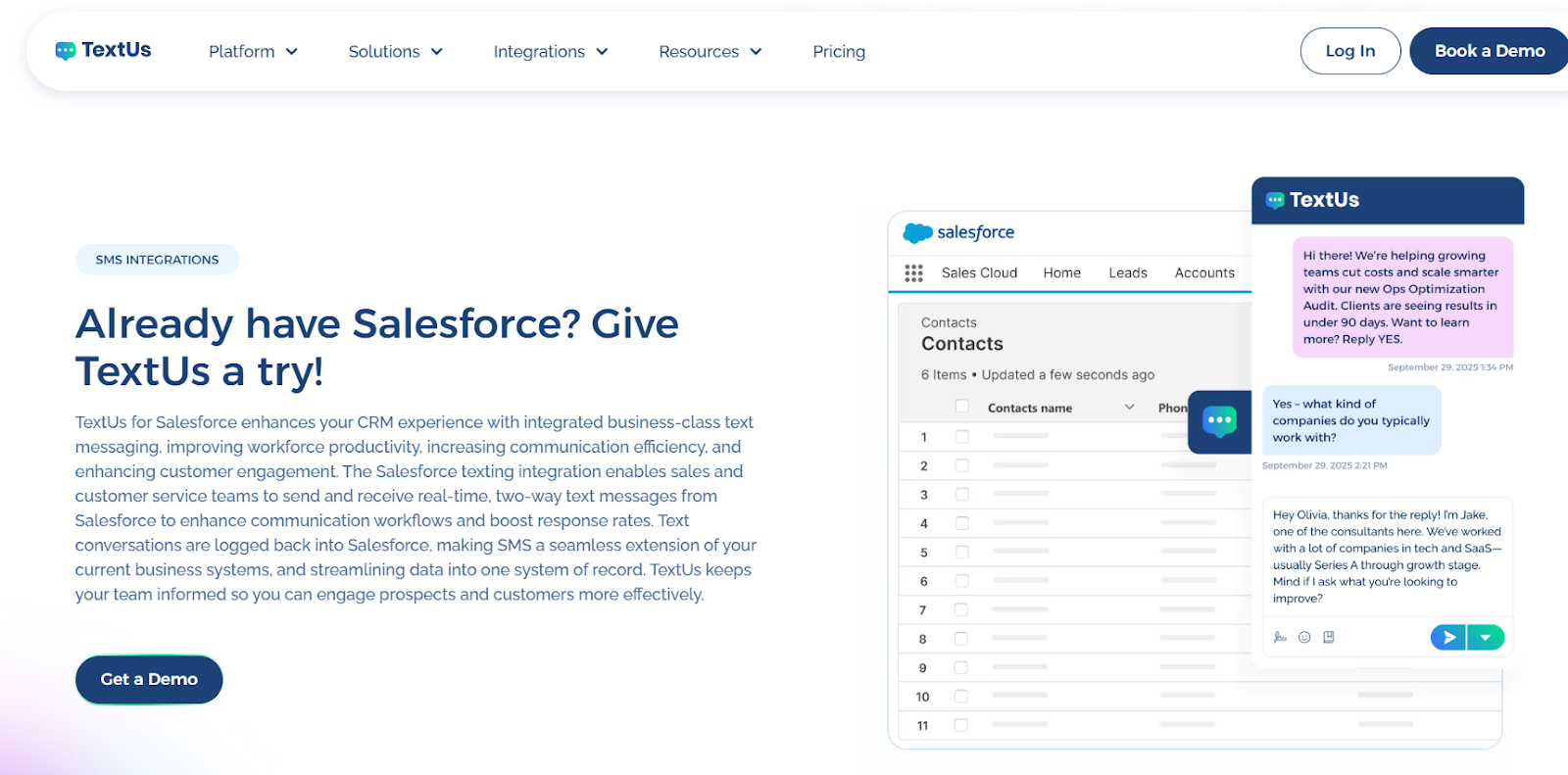Switch to the Home tab in Salesforce
The height and width of the screenshot is (775, 1568).
tap(1062, 273)
